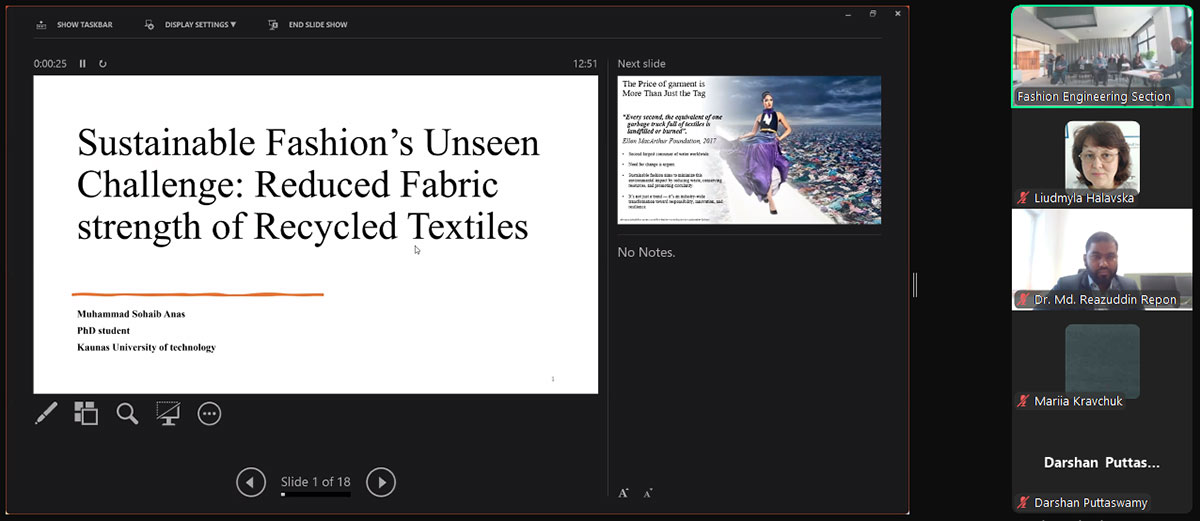Open the see all slides grid view

[86, 413]
